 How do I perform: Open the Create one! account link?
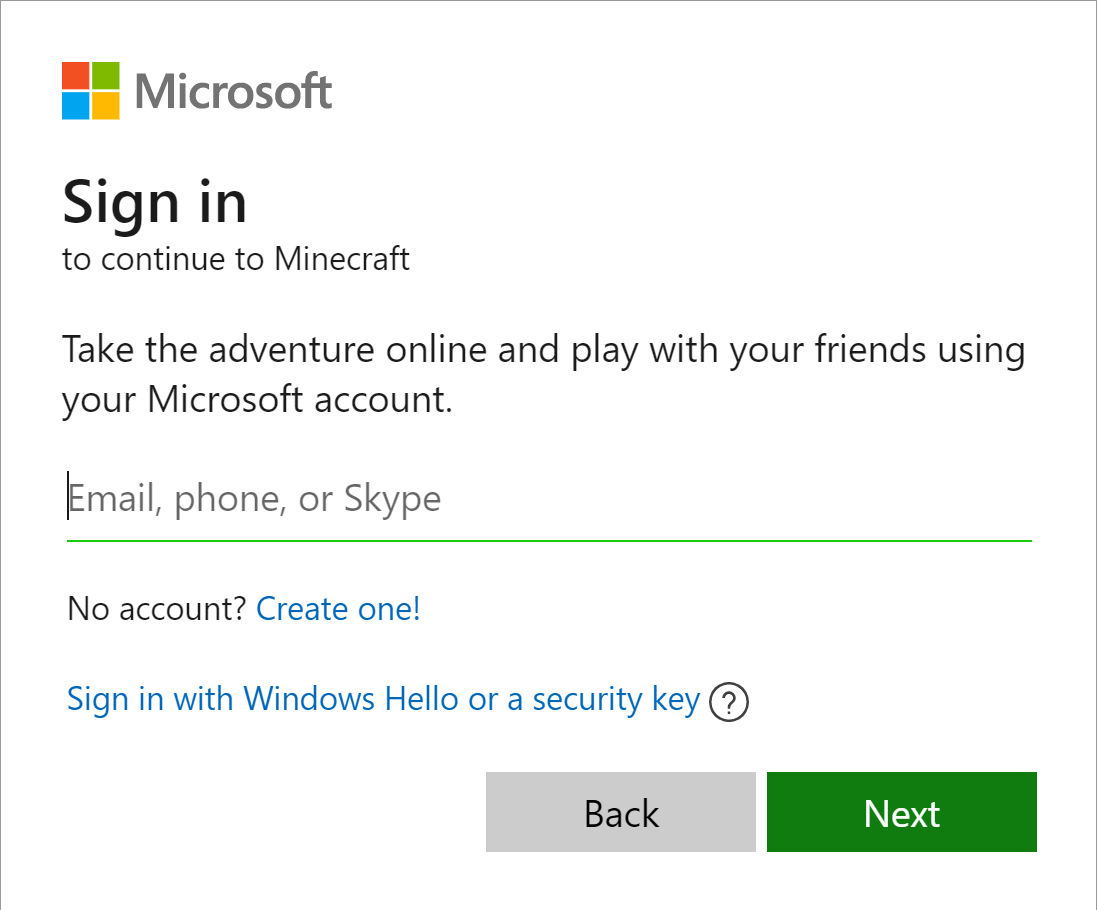click(x=338, y=608)
